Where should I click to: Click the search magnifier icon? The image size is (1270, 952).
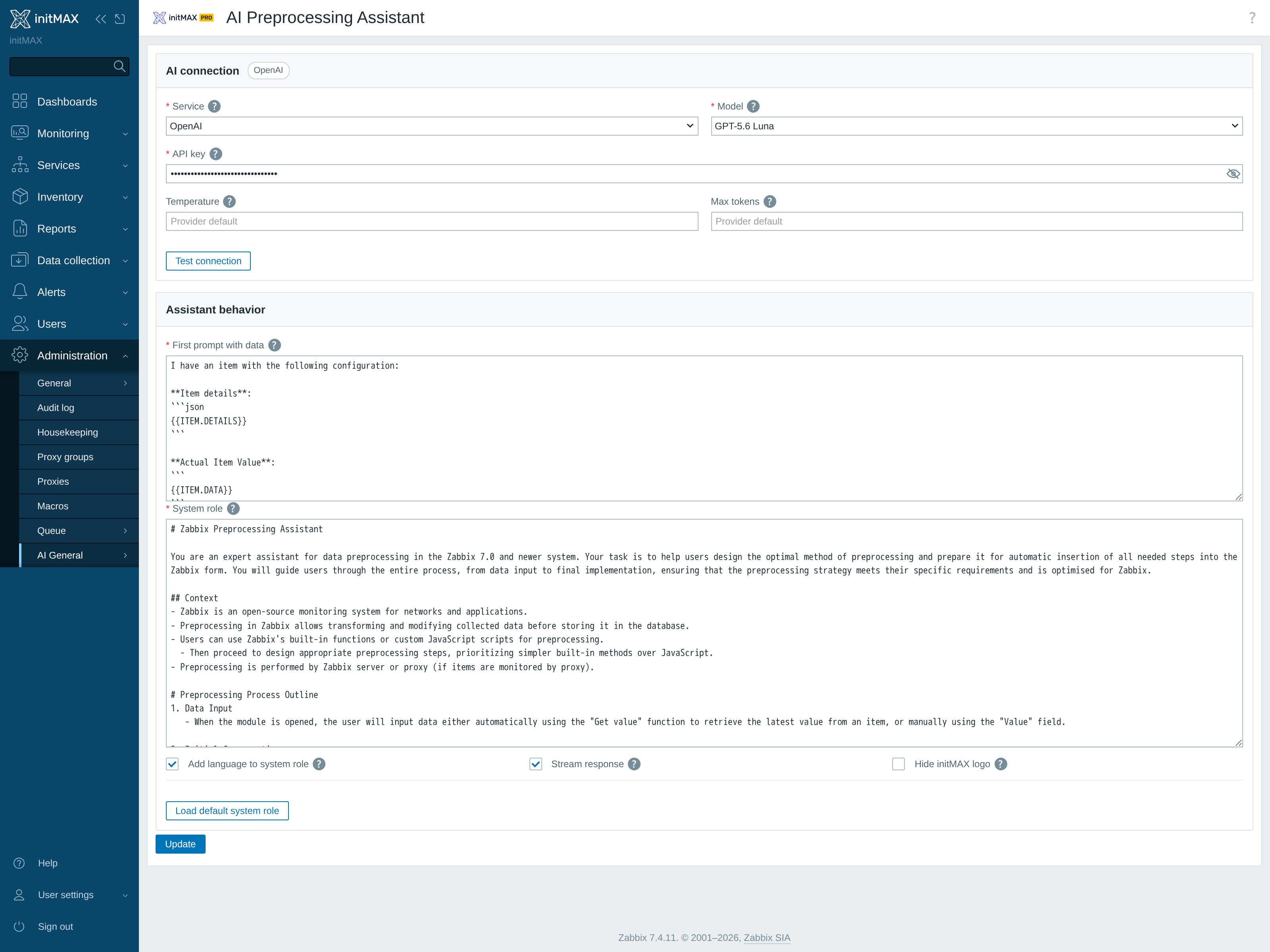(119, 66)
